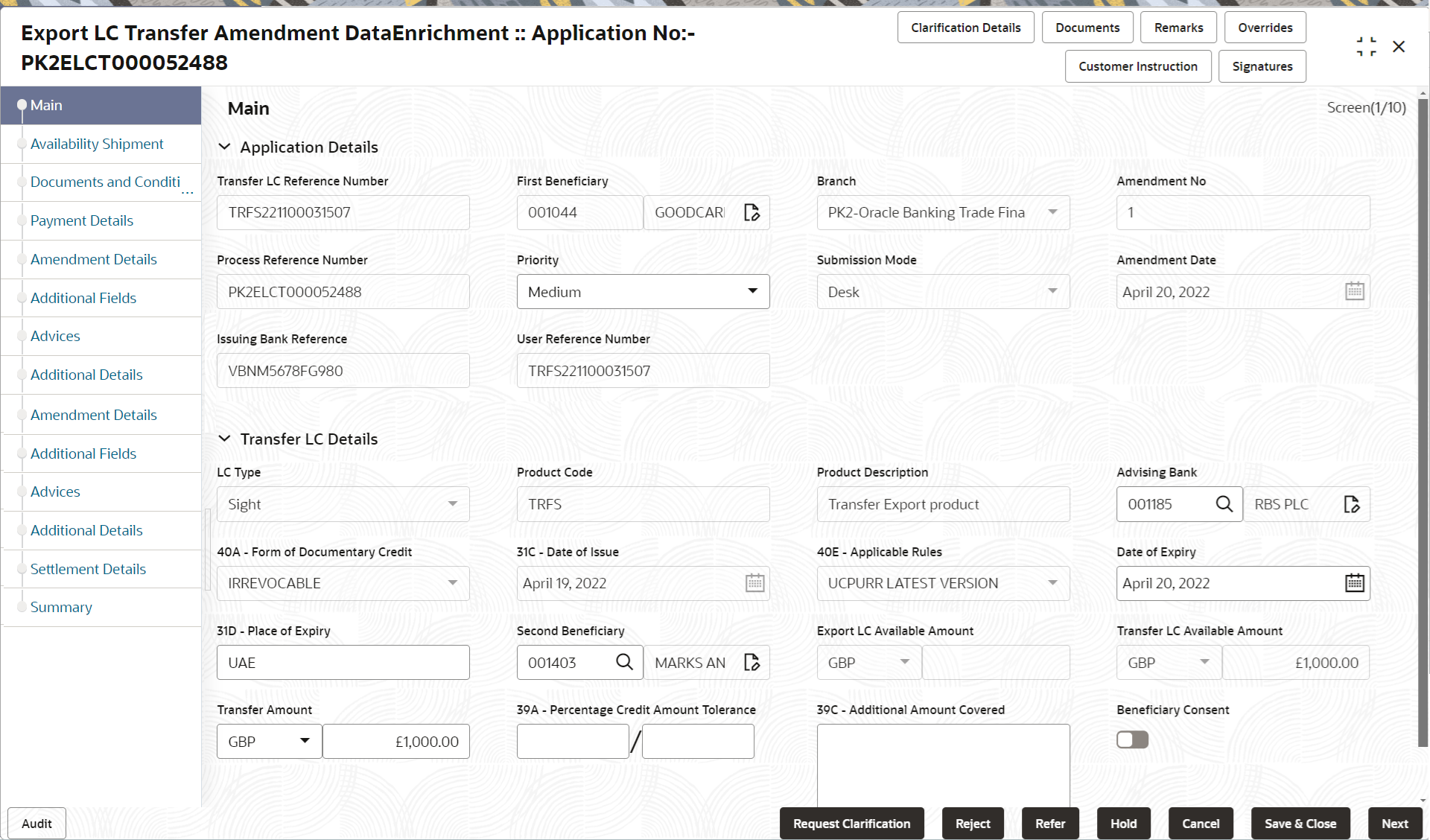Switch to the Settlement Details section
This screenshot has width=1430, height=840.
coord(88,569)
